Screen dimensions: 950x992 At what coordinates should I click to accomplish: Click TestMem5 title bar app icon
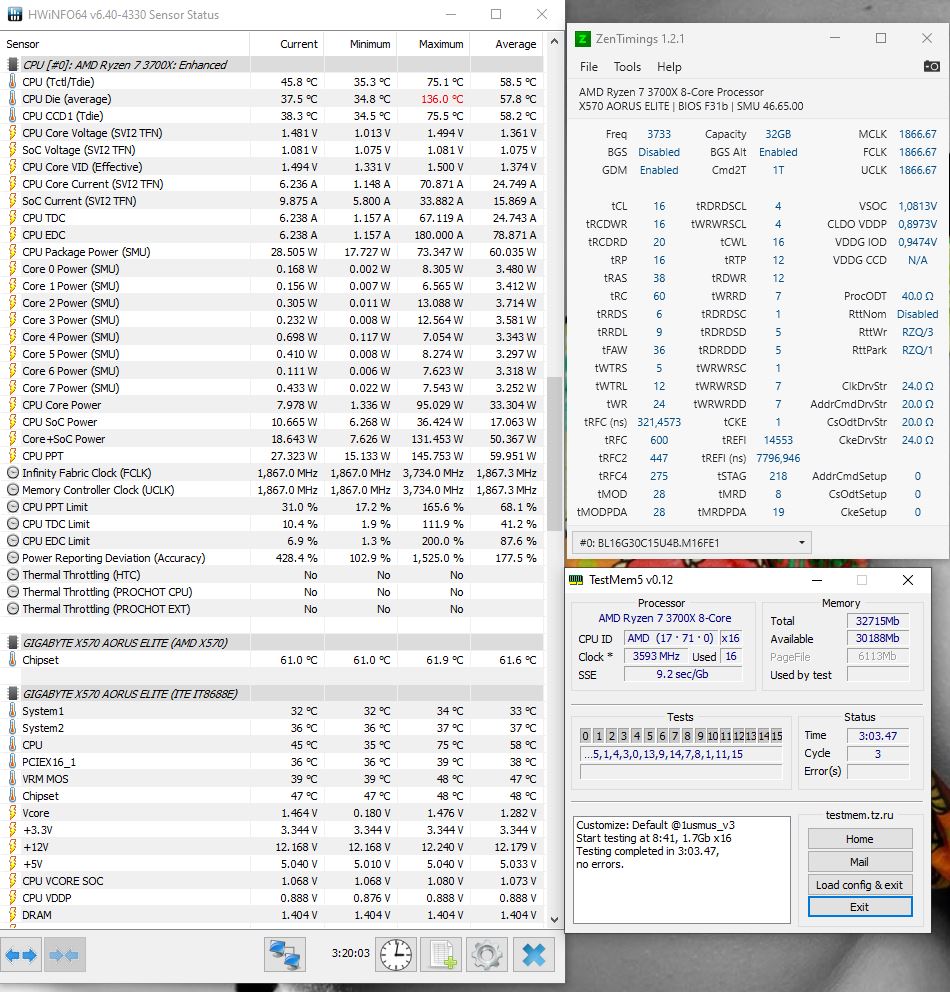[576, 580]
